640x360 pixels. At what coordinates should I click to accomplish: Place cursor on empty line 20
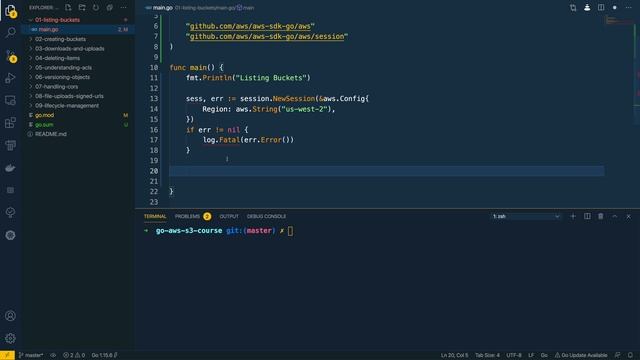387,171
